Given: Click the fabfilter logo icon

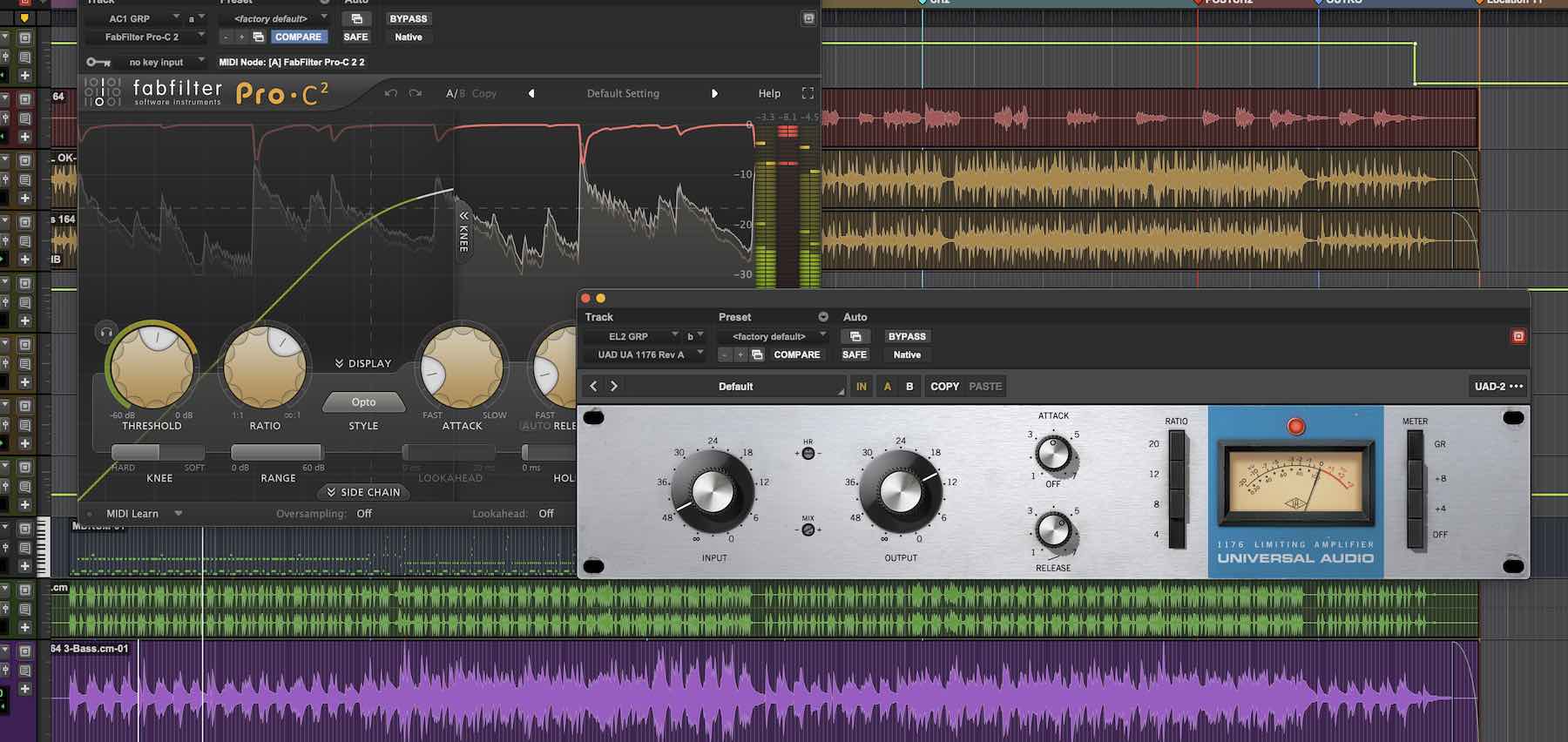Looking at the screenshot, I should point(102,92).
